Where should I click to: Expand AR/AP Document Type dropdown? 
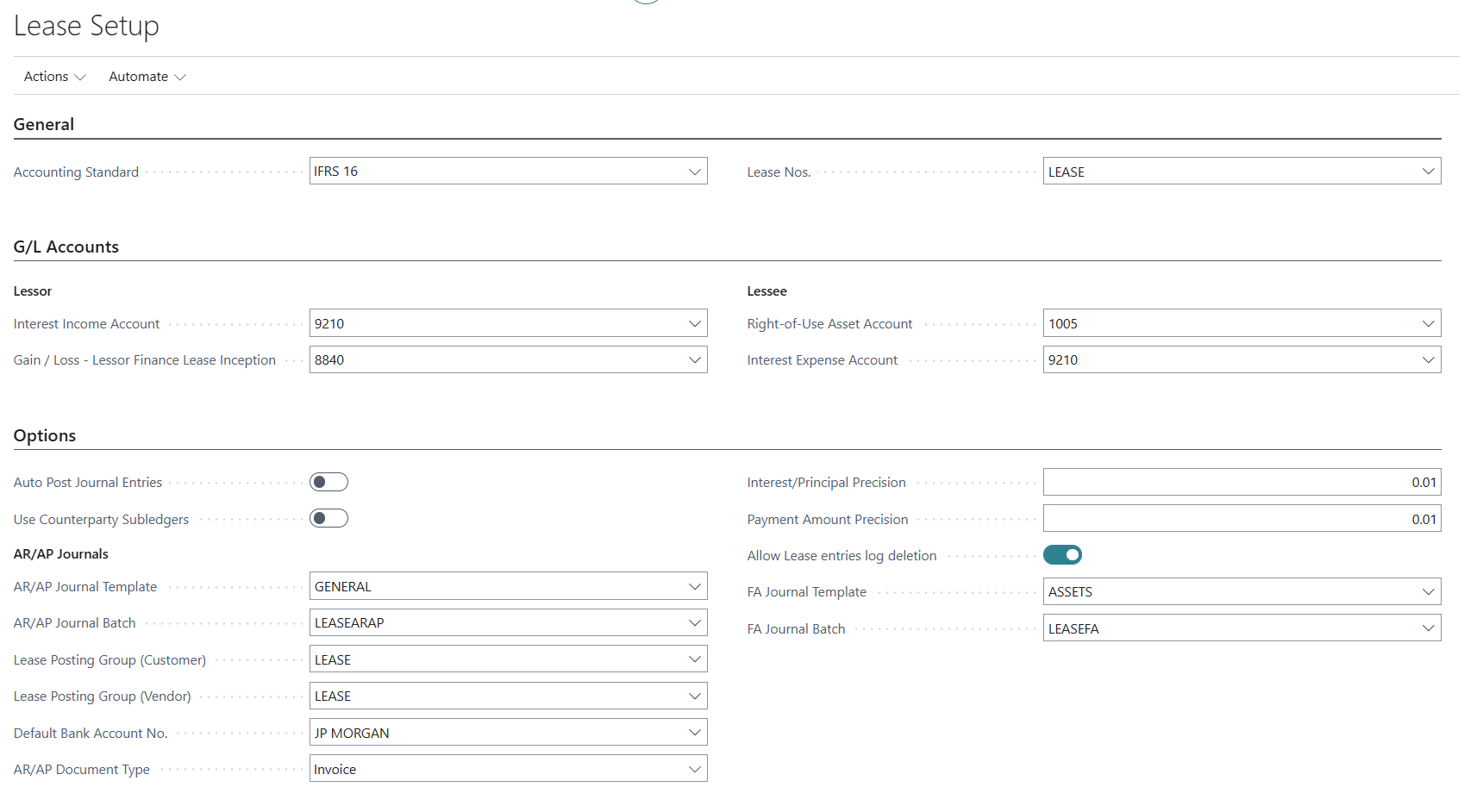(694, 770)
